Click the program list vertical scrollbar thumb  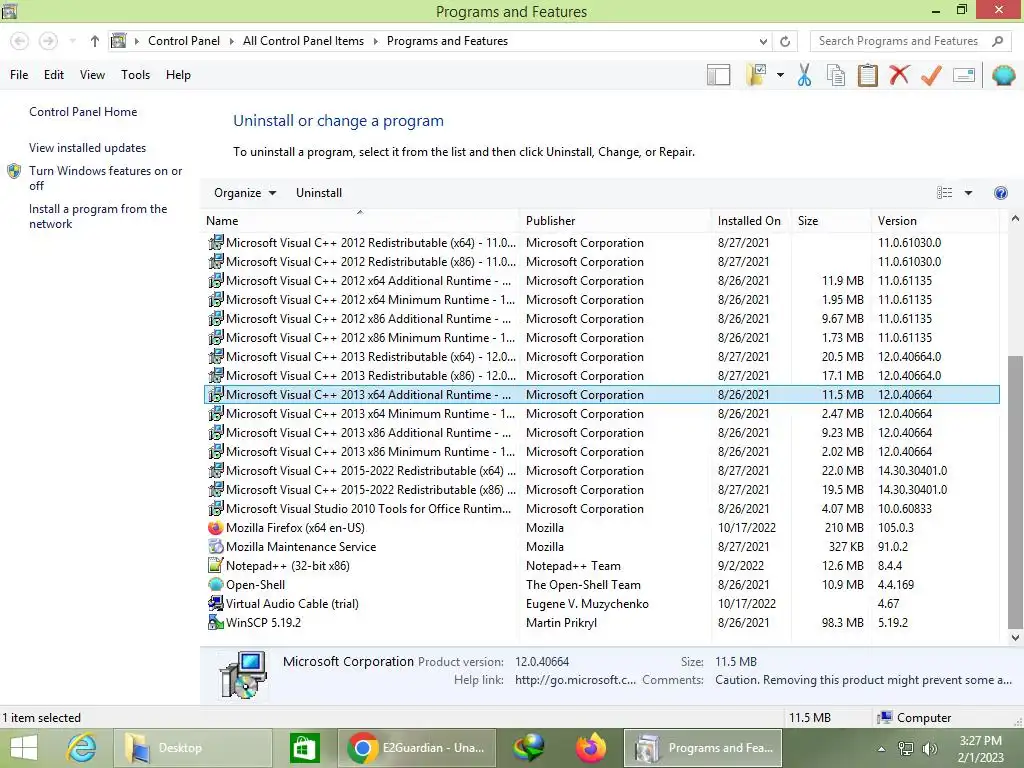click(1015, 491)
